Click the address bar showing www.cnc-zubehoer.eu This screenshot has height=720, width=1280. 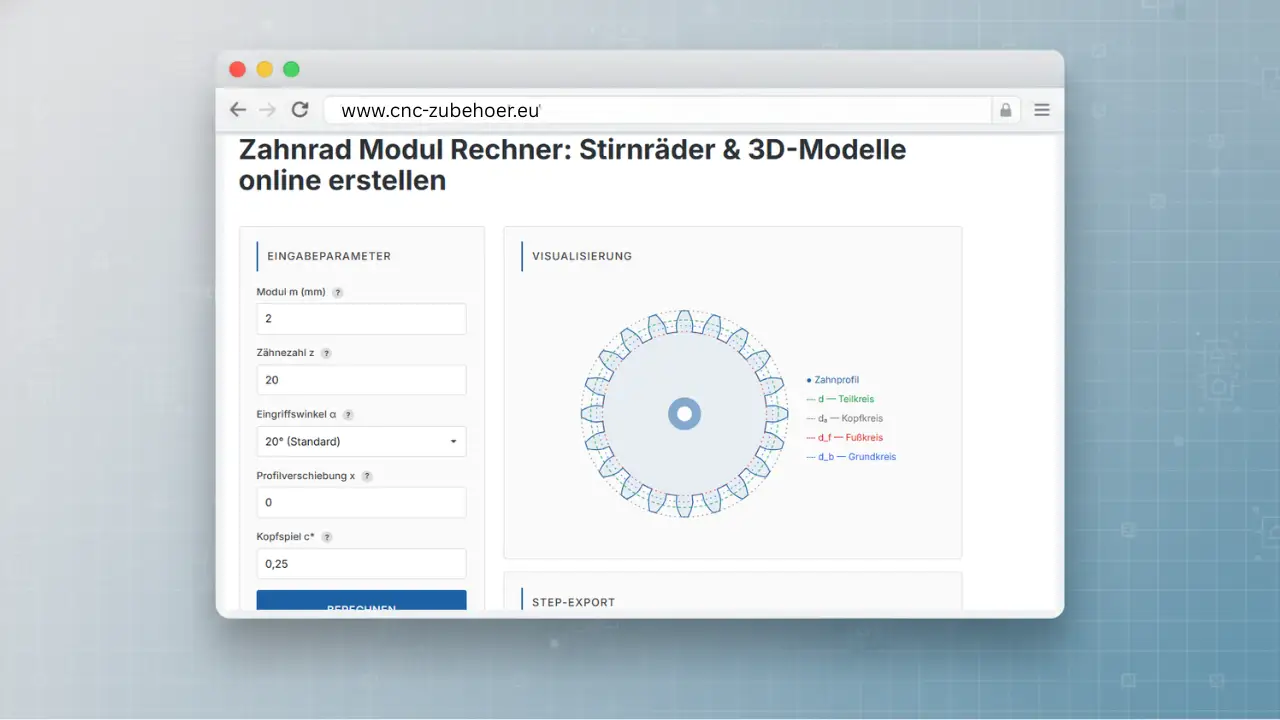[x=656, y=110]
